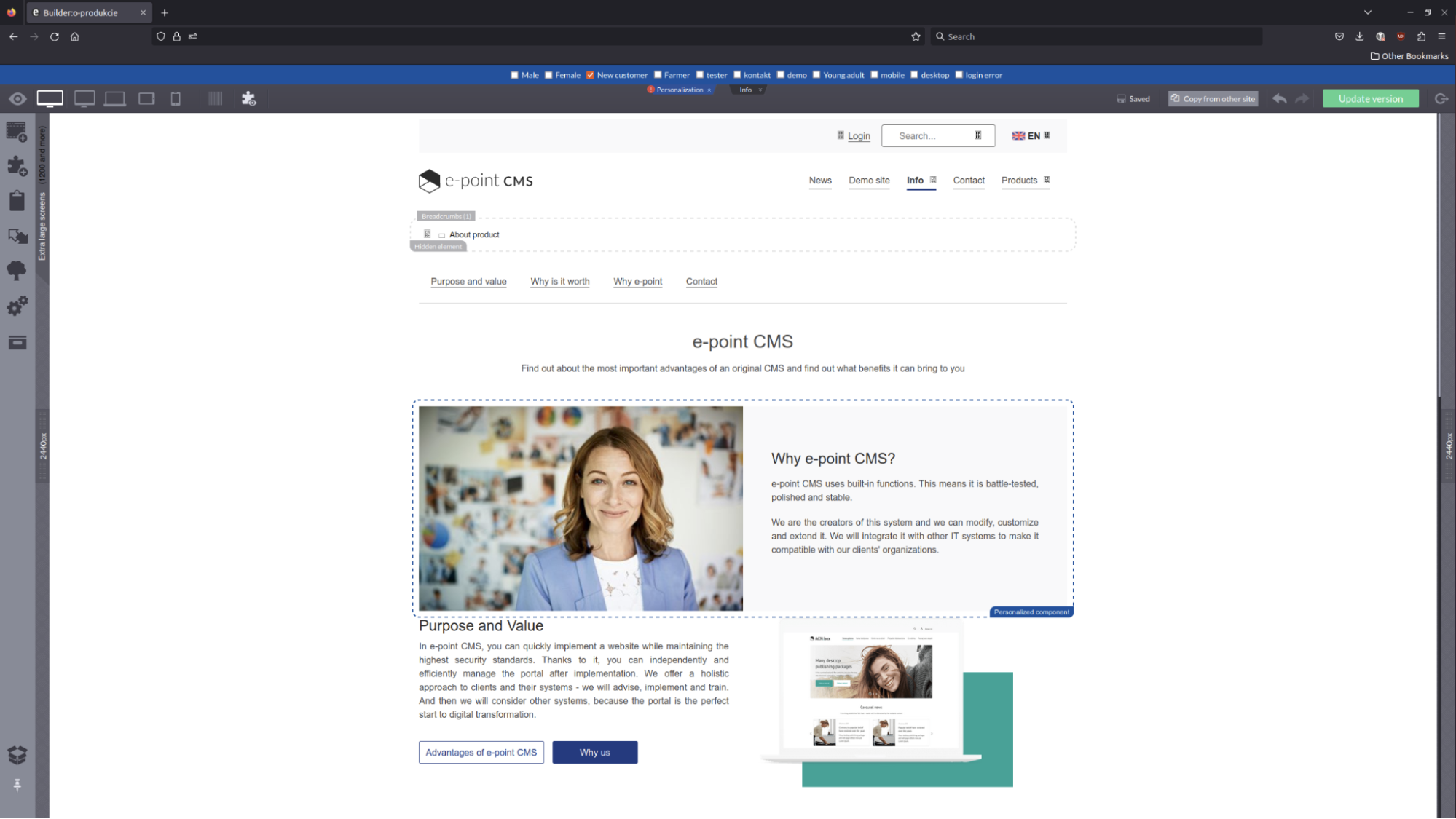Viewport: 1456px width, 819px height.
Task: Add a new component via the puzzle-plus icon
Action: pyautogui.click(x=17, y=165)
